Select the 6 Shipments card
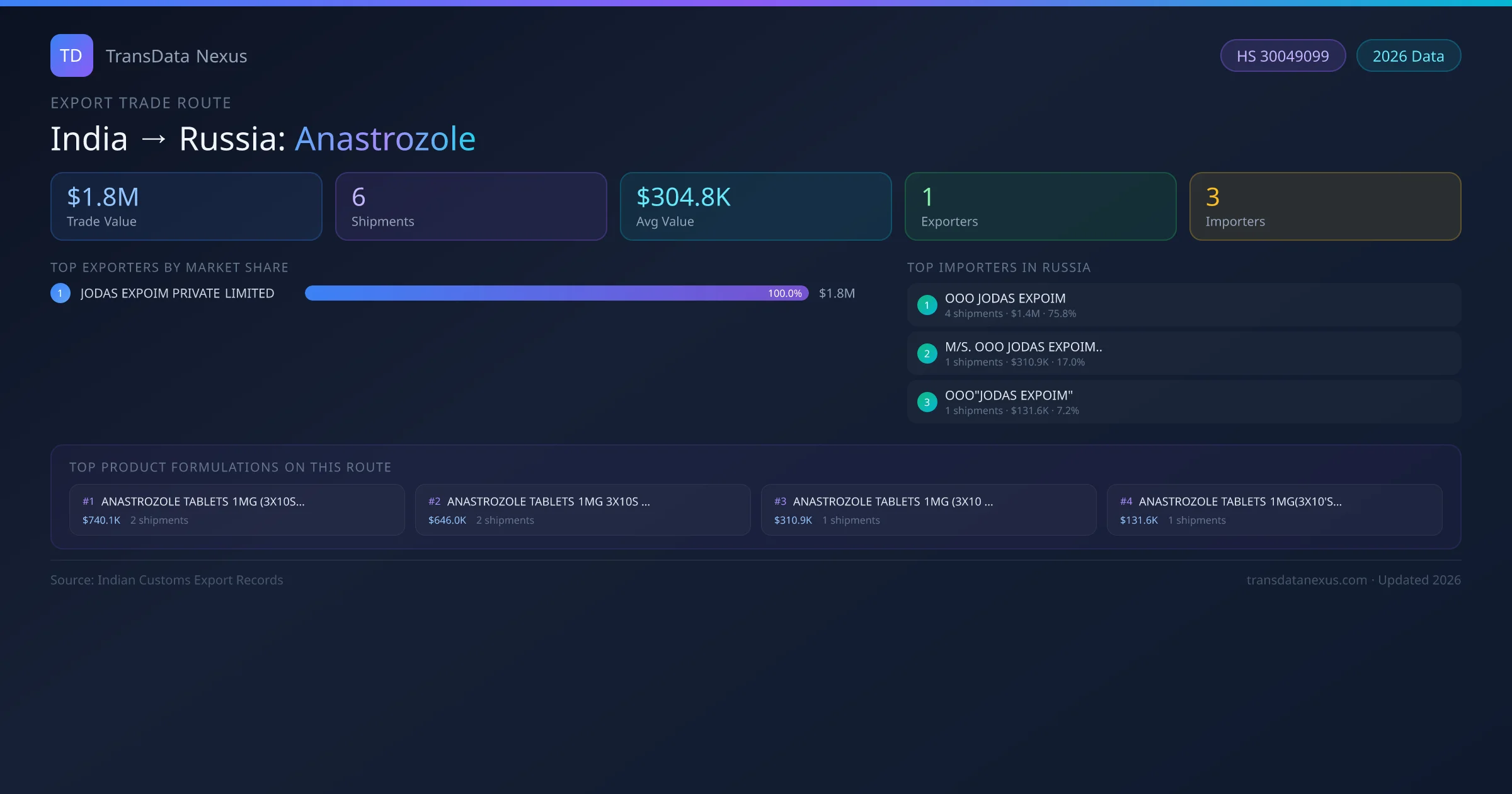The height and width of the screenshot is (794, 1512). 471,207
